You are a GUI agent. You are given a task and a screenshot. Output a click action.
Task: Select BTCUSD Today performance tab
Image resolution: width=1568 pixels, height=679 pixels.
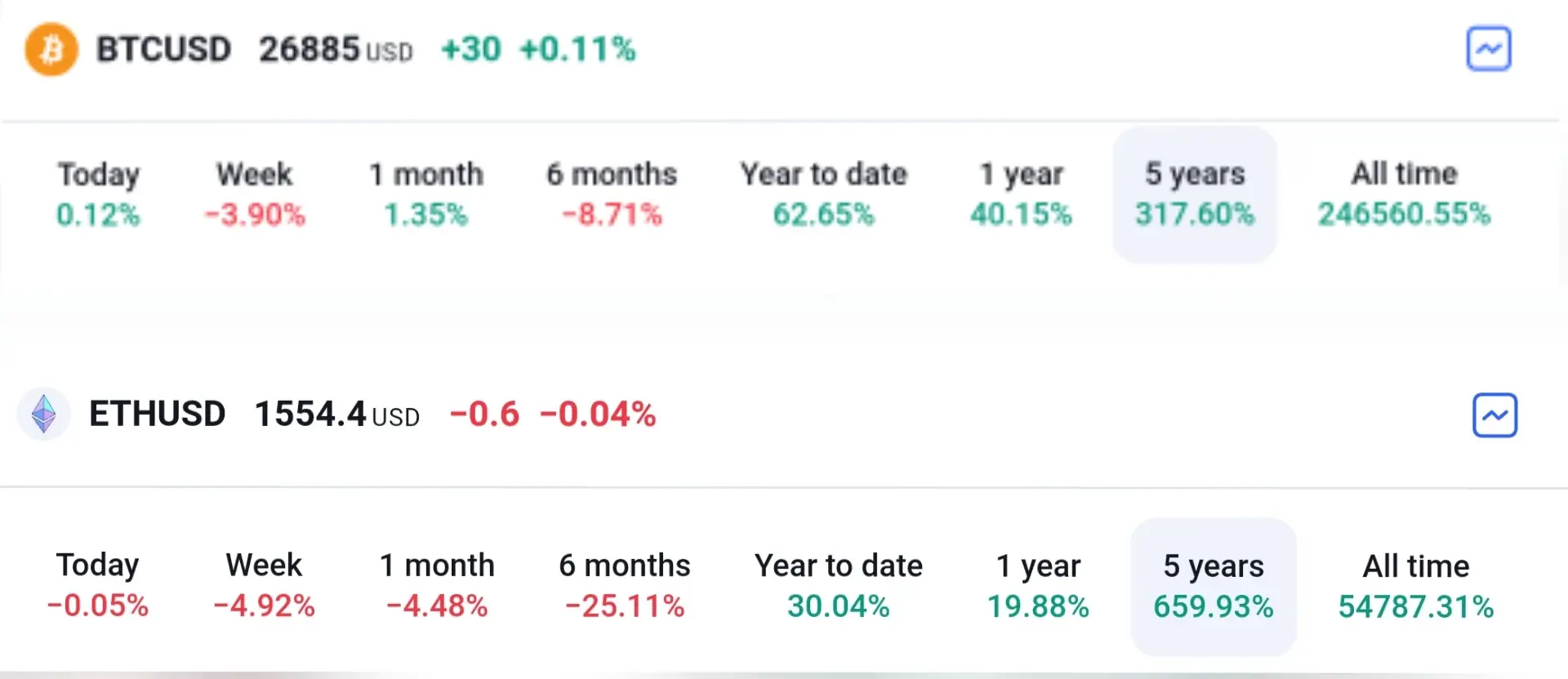tap(98, 194)
